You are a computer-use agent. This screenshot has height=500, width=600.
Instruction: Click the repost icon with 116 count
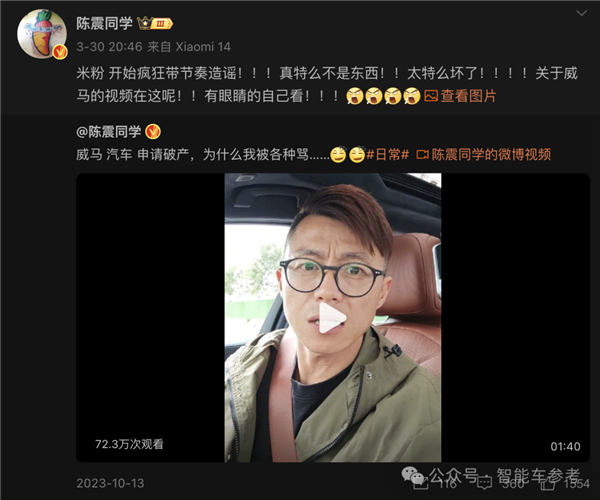[421, 483]
